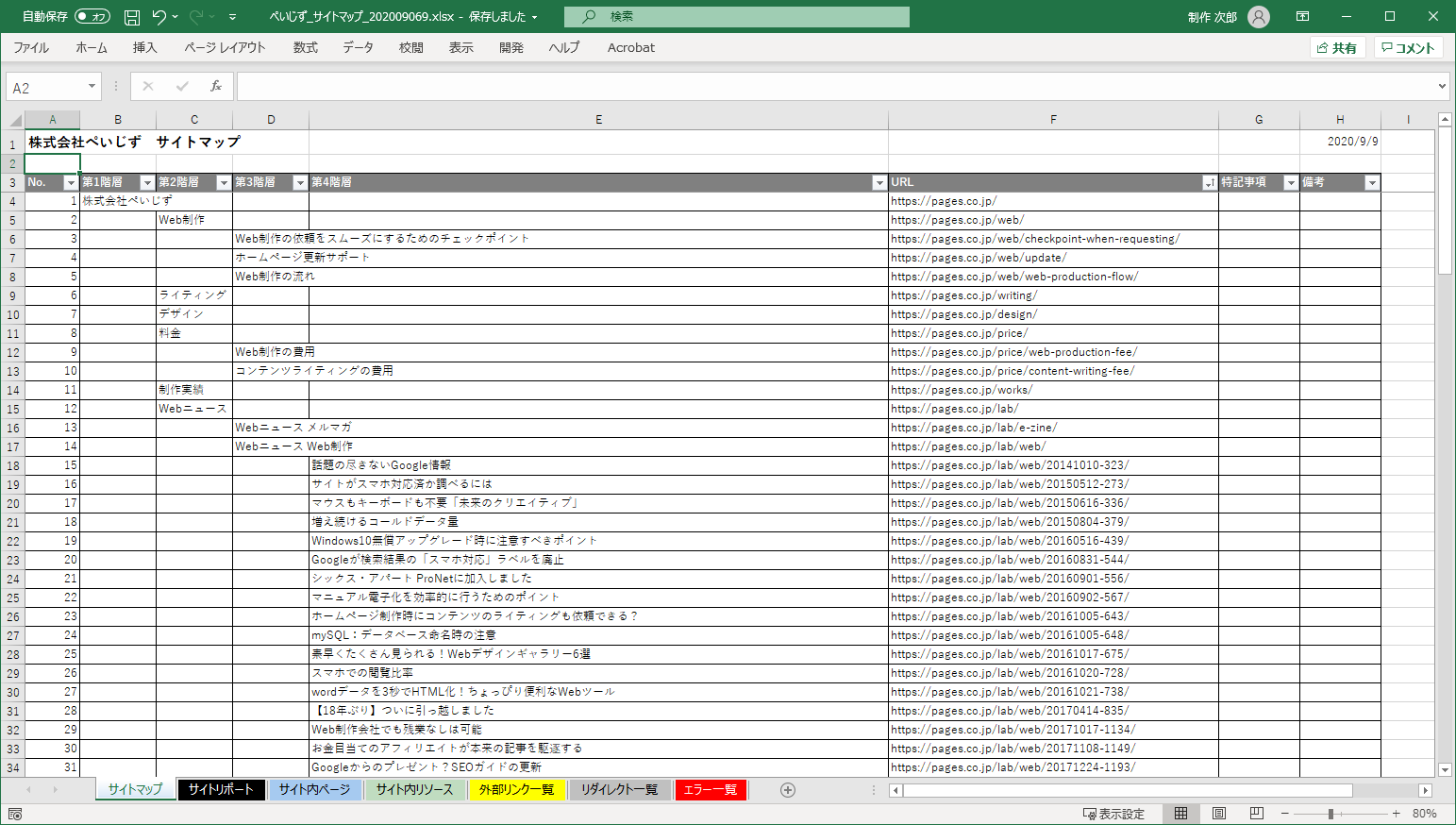Image resolution: width=1456 pixels, height=825 pixels.
Task: Open the 挿入 ribbon tab
Action: [144, 47]
